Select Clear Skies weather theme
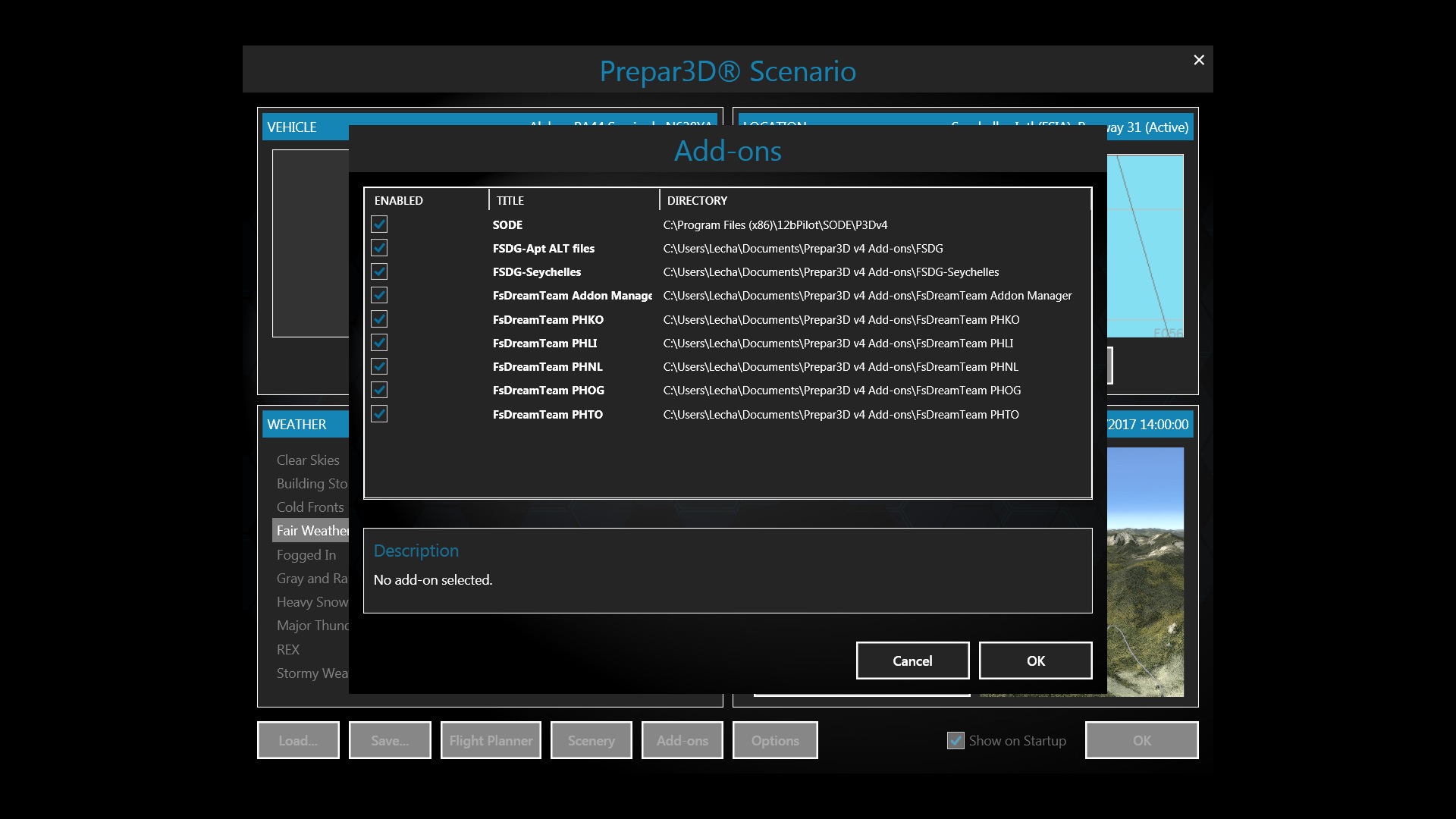Image resolution: width=1456 pixels, height=819 pixels. pos(308,460)
